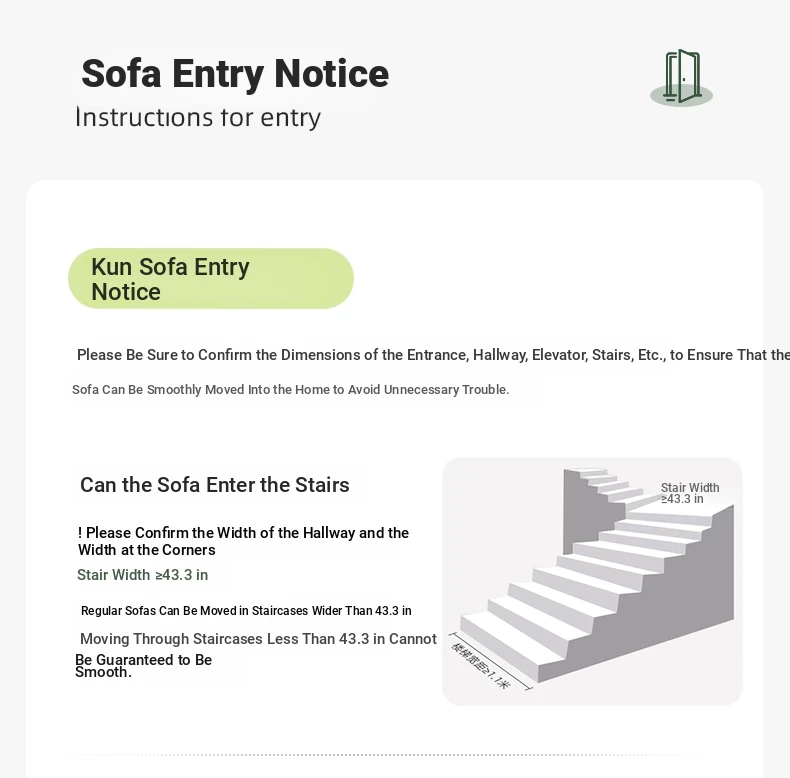Click the Chinese stair width dimension label
The width and height of the screenshot is (790, 778).
pos(481,665)
